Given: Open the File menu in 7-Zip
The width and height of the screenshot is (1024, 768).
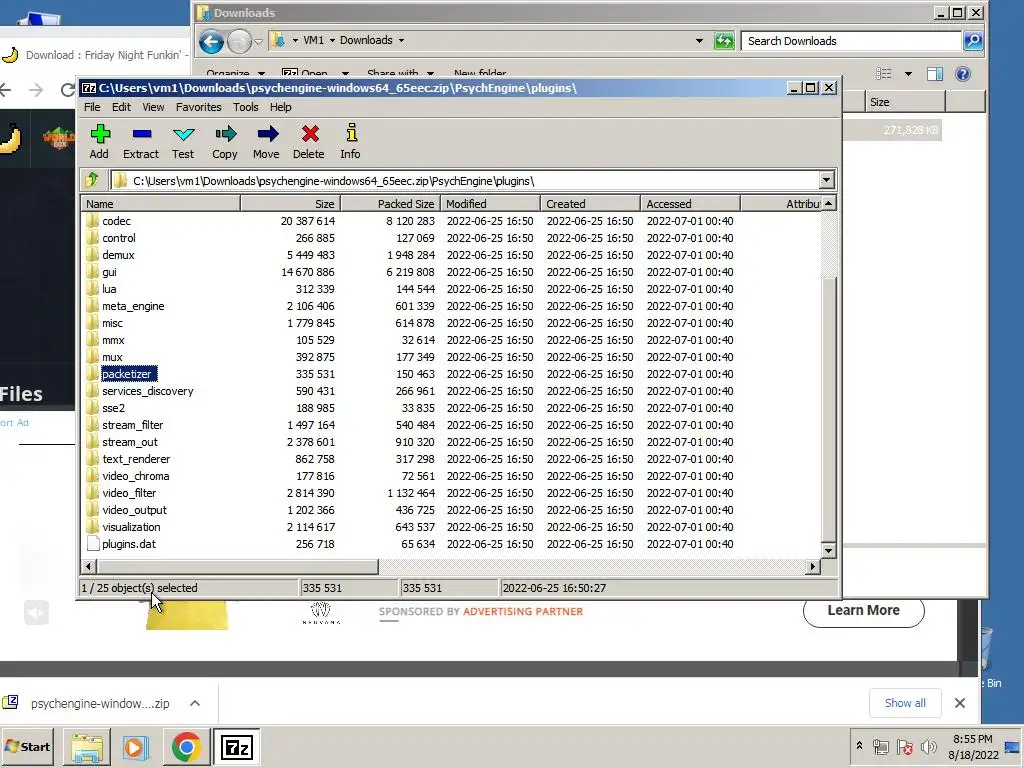Looking at the screenshot, I should [x=92, y=107].
